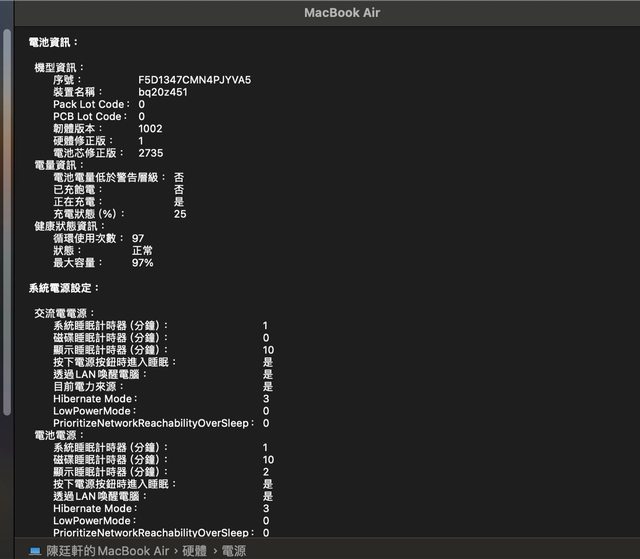Select the 電池資訊 heading

click(x=54, y=43)
